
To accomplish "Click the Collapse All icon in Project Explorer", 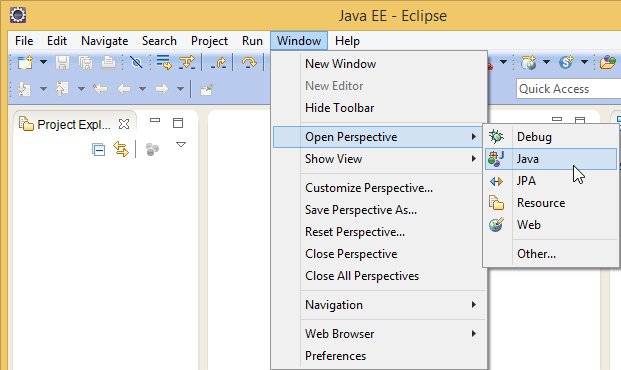I will (98, 150).
